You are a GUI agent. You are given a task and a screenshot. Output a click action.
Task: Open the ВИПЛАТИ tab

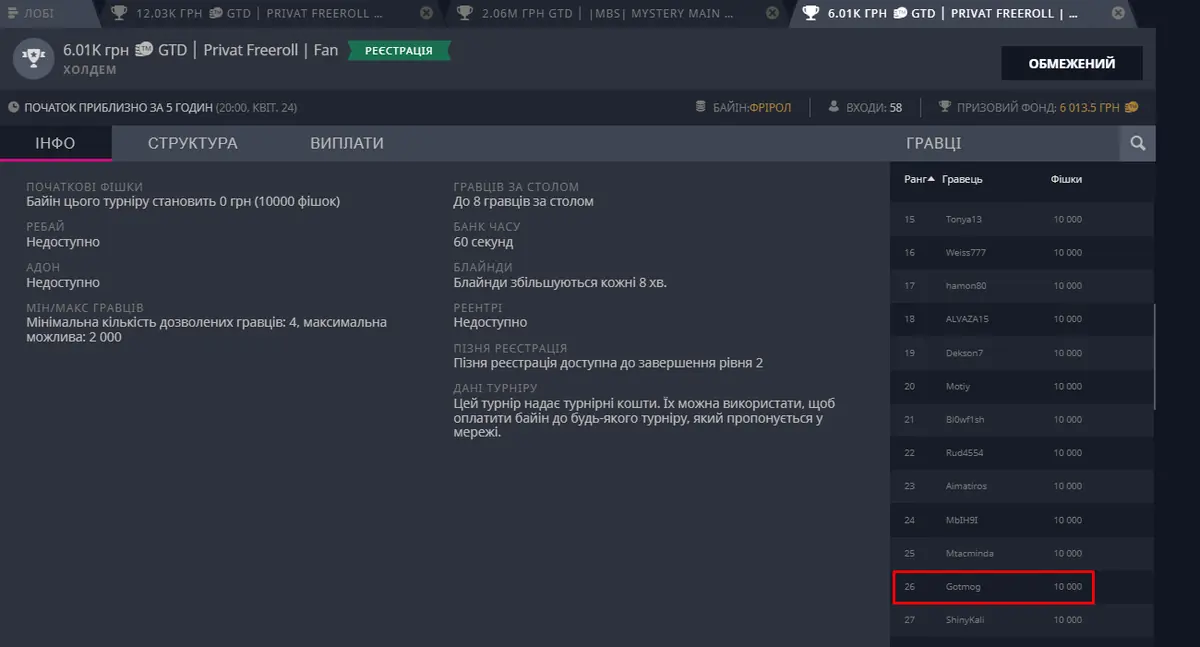347,143
